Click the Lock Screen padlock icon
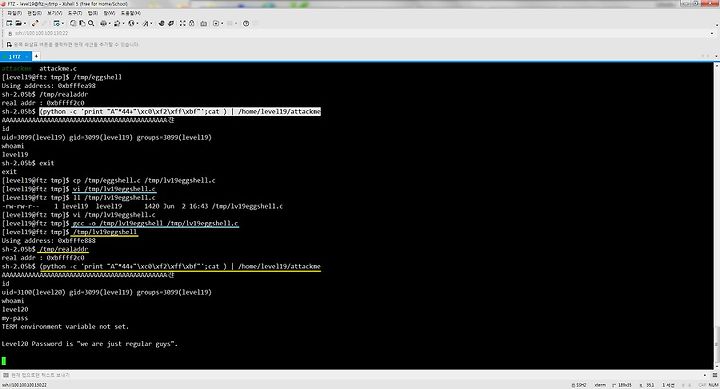This screenshot has width=720, height=389. pyautogui.click(x=191, y=23)
